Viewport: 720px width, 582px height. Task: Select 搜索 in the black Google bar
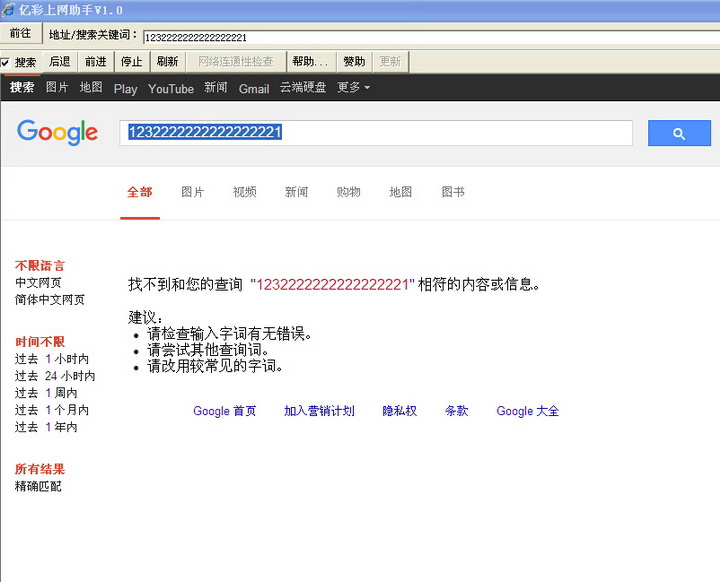[22, 87]
